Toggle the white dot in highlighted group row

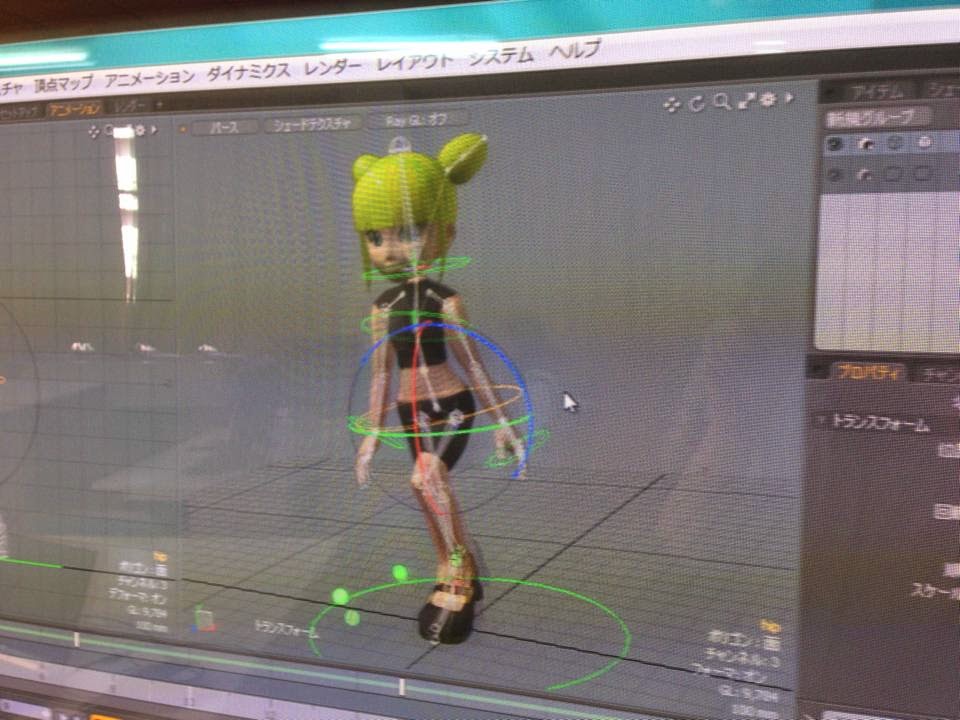[x=924, y=143]
